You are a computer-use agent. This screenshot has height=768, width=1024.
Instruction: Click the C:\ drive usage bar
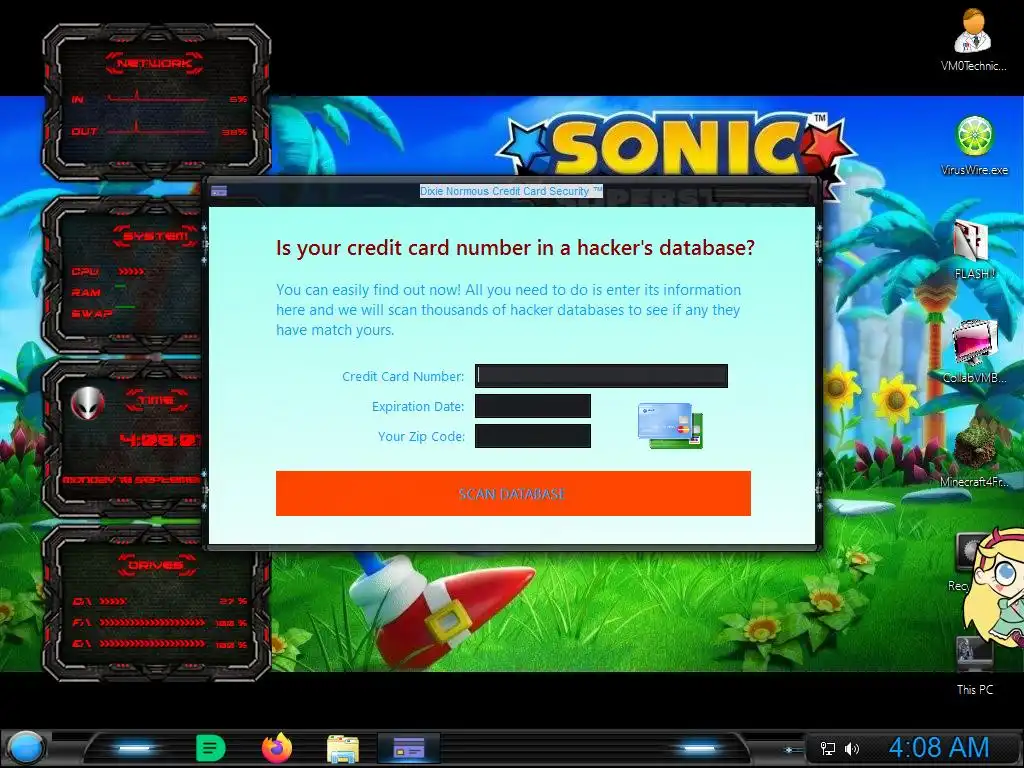pyautogui.click(x=113, y=601)
